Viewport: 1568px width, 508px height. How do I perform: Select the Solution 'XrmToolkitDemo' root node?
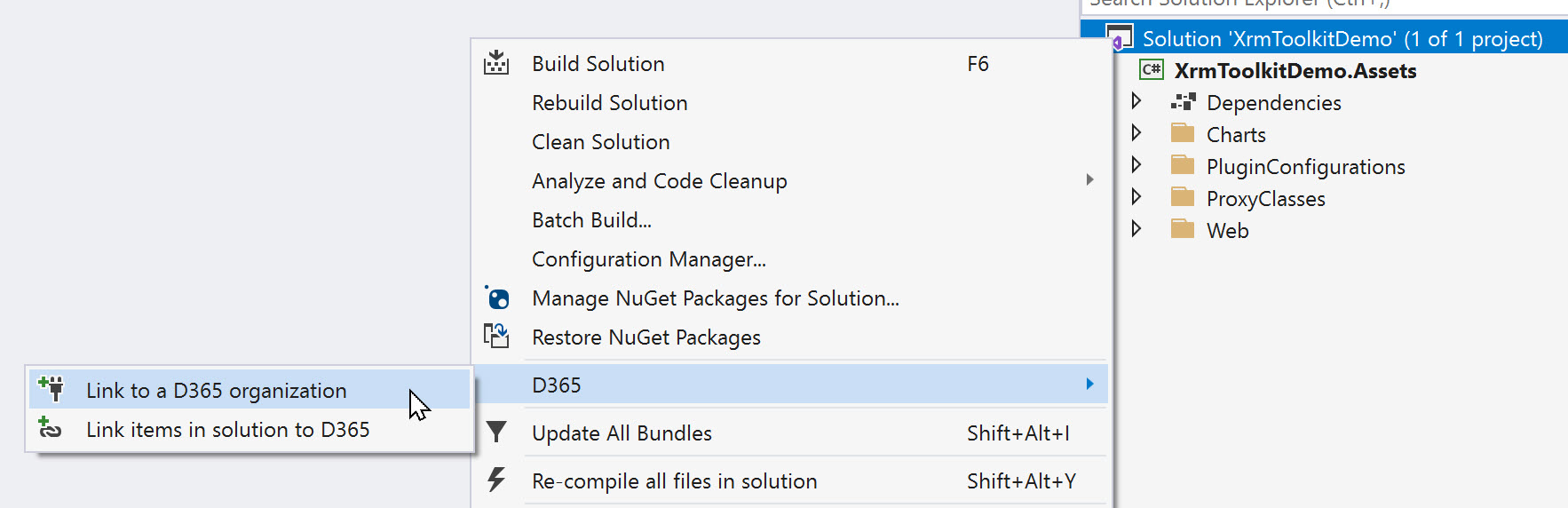[1342, 39]
